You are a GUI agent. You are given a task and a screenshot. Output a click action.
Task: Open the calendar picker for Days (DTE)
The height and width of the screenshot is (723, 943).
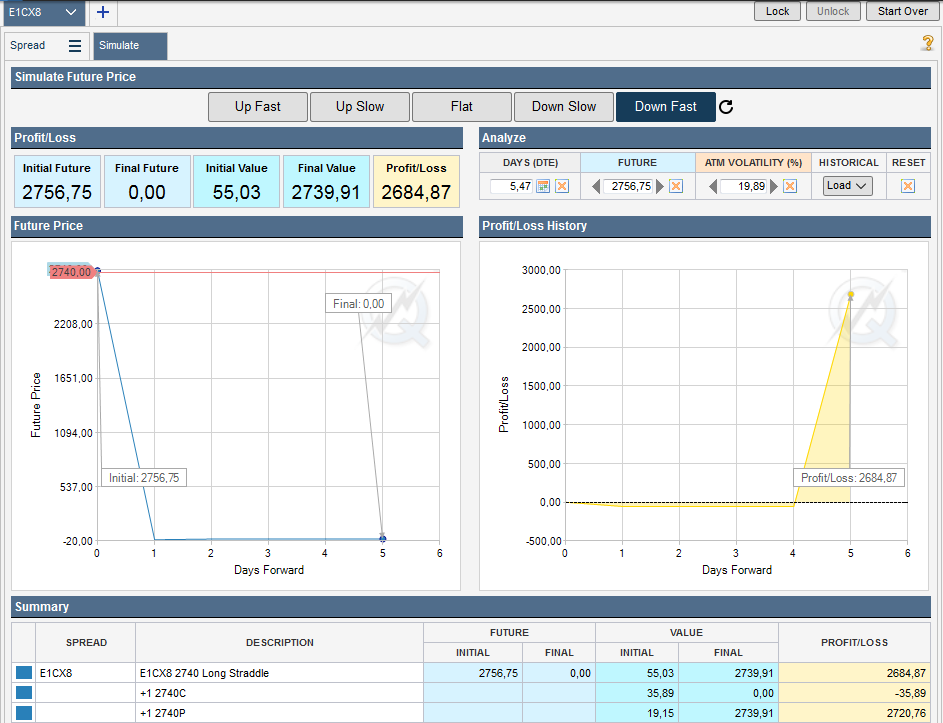tap(543, 186)
